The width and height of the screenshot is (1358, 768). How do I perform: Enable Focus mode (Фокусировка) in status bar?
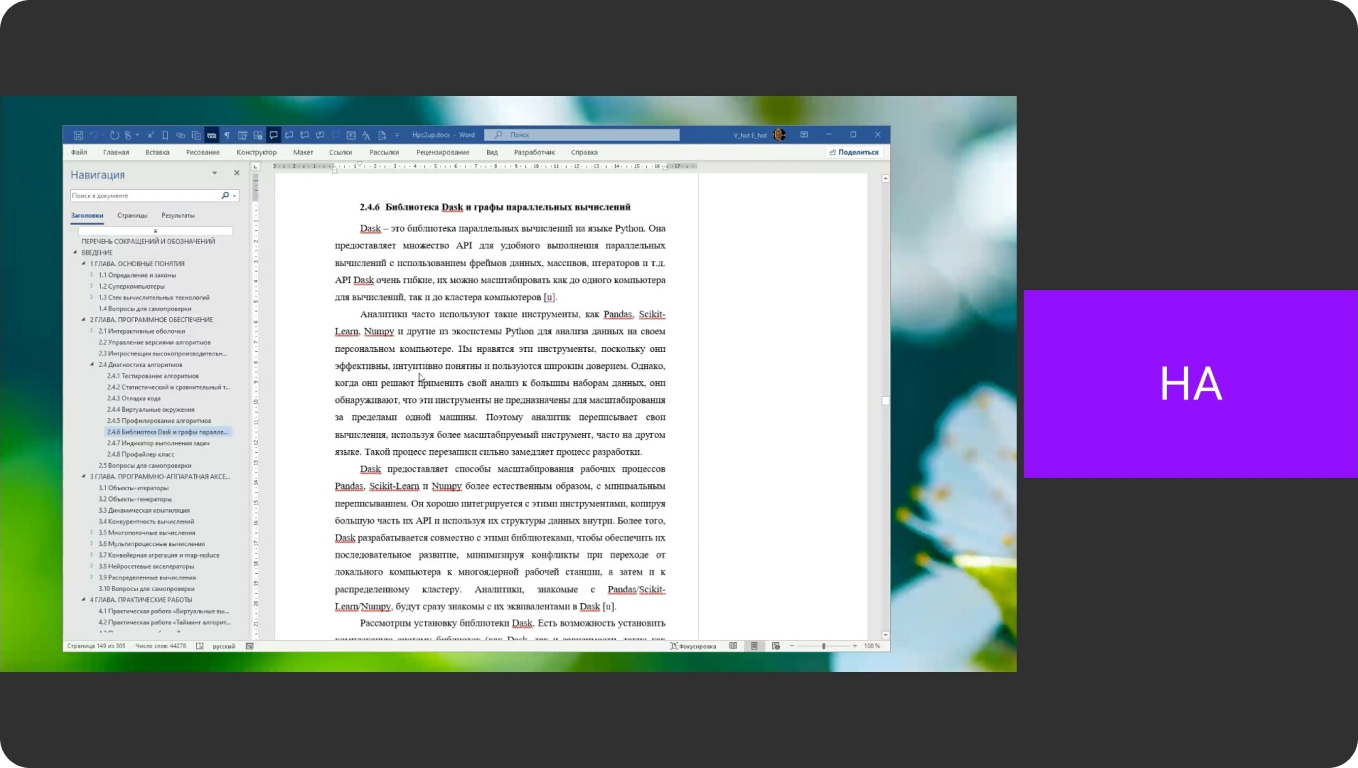pyautogui.click(x=693, y=646)
